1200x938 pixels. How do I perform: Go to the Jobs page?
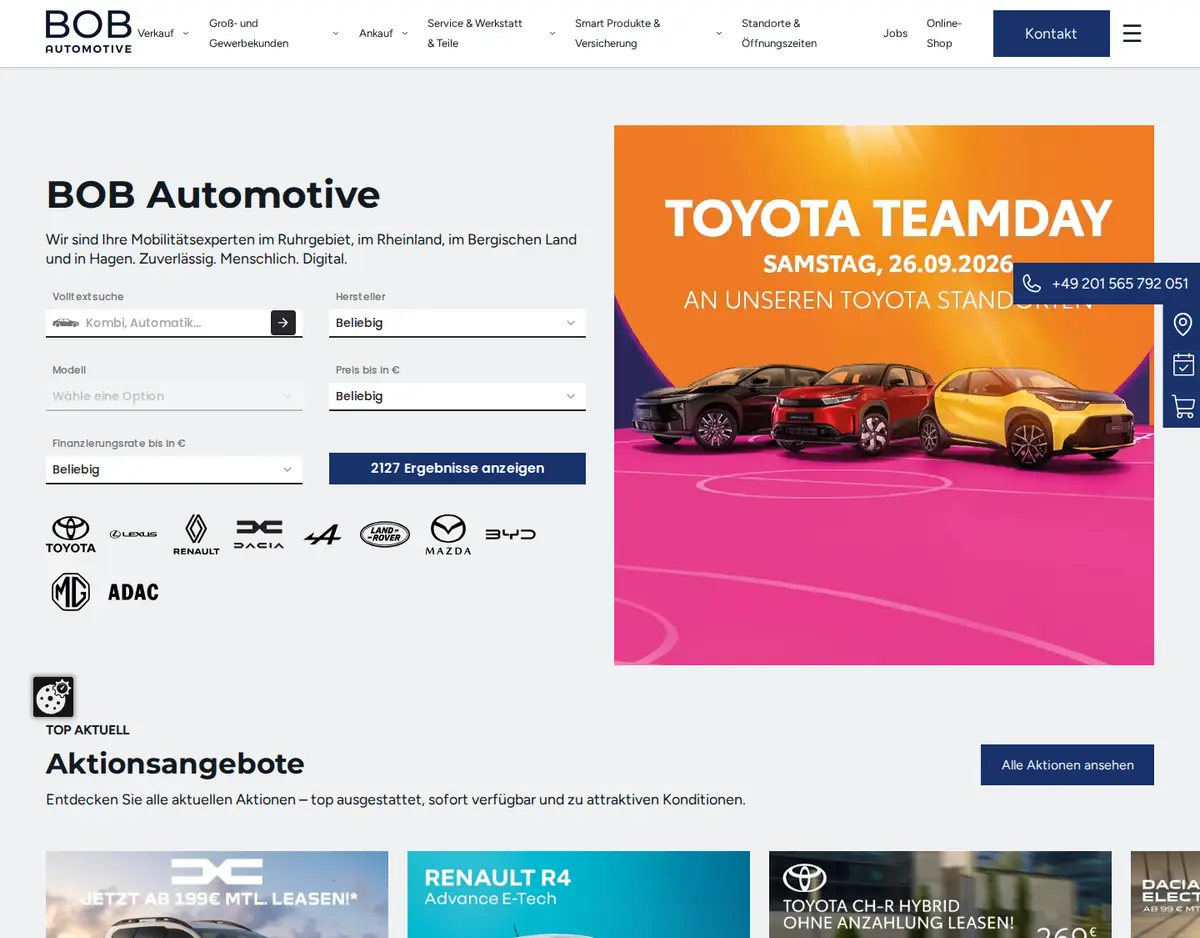tap(895, 34)
